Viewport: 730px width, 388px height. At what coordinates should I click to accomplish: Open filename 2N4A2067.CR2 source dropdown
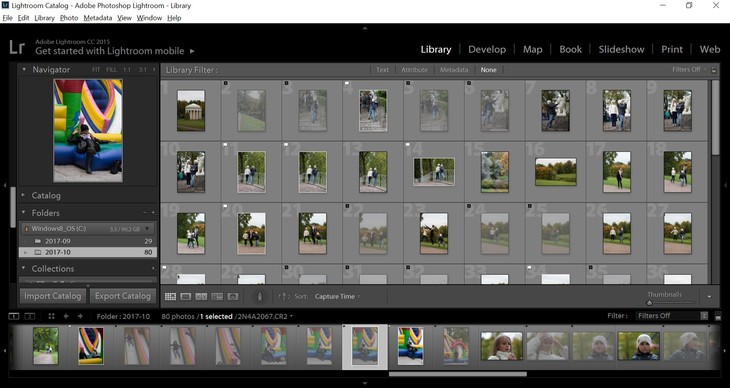pyautogui.click(x=266, y=316)
